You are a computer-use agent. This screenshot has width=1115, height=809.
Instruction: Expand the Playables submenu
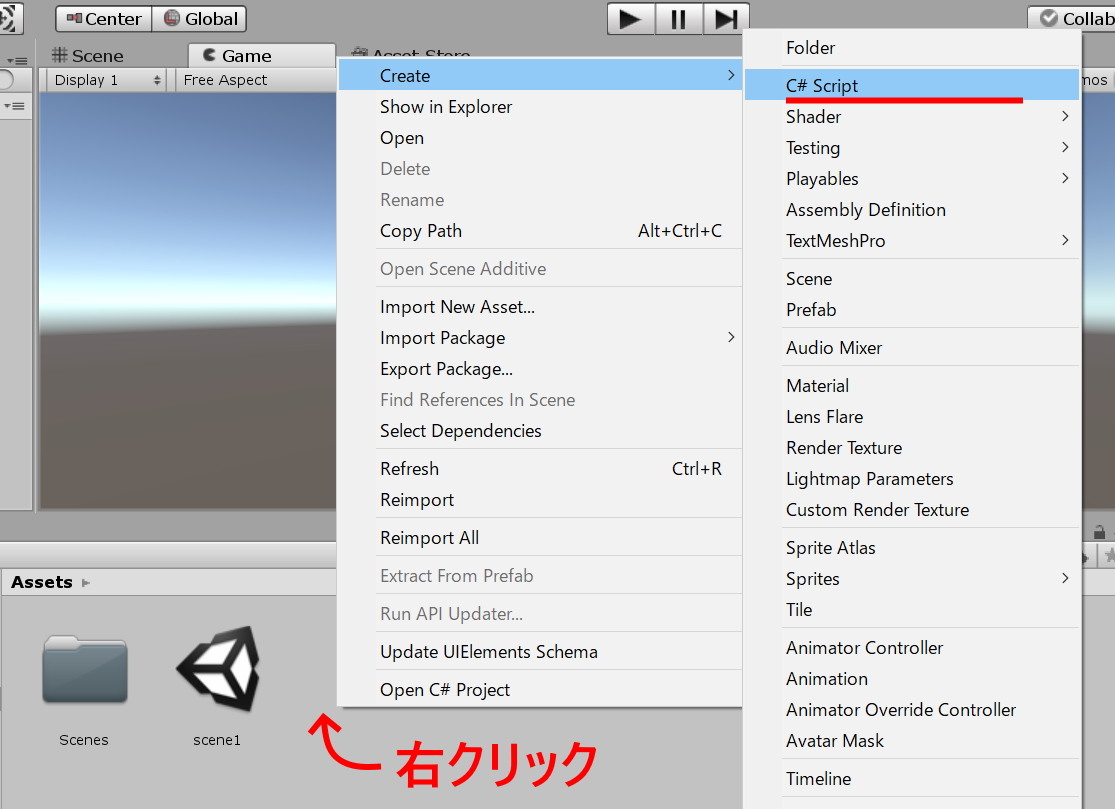(912, 179)
